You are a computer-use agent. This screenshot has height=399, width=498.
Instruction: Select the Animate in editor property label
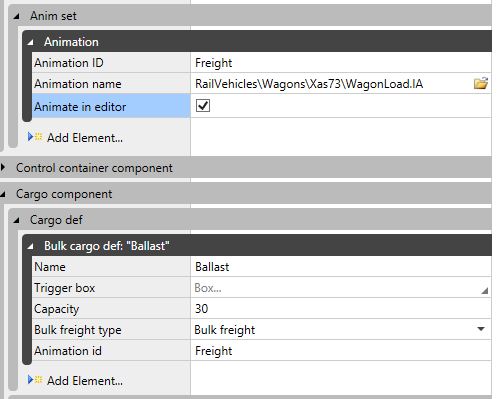(x=80, y=107)
